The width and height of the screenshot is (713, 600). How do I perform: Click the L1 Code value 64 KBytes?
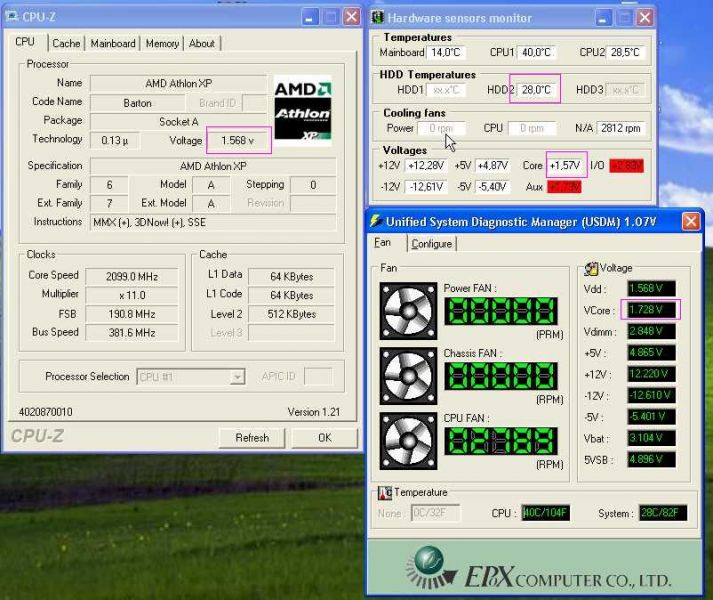click(x=291, y=295)
